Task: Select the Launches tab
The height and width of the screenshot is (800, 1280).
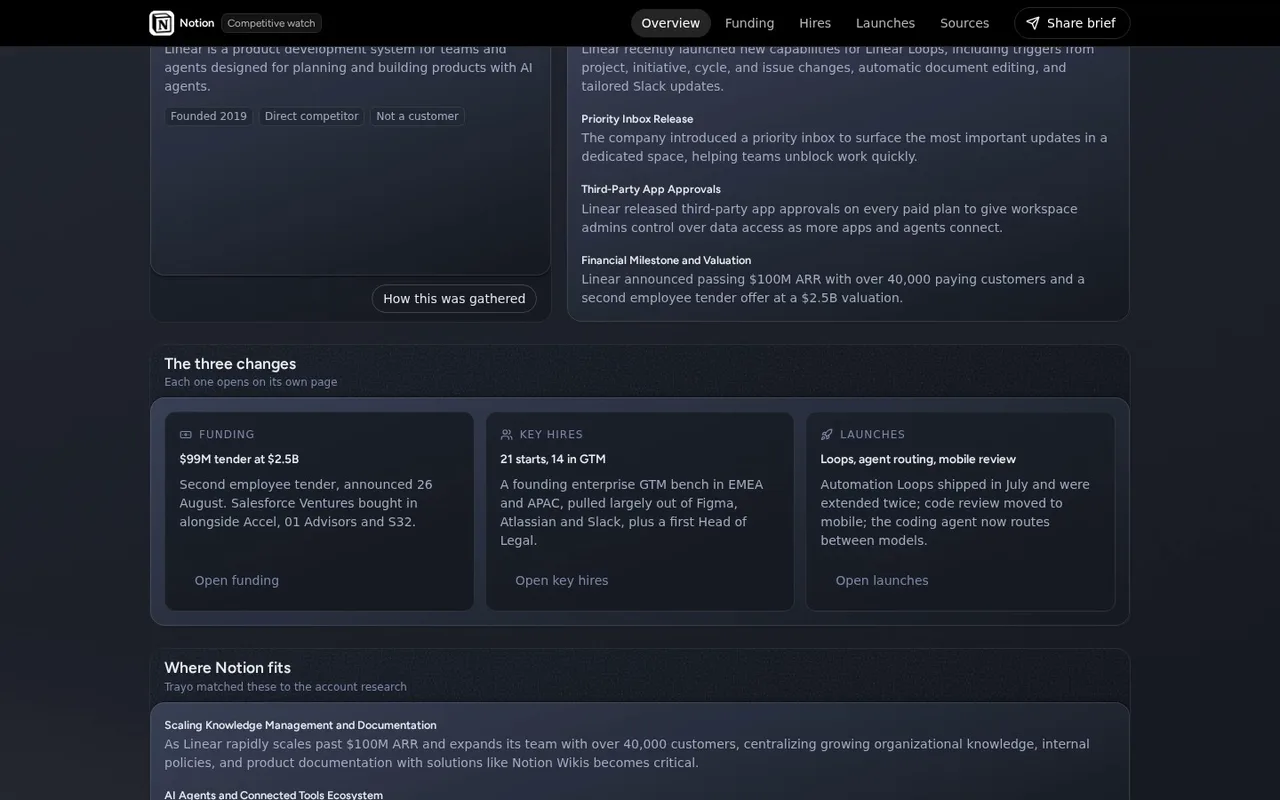Action: pyautogui.click(x=885, y=23)
